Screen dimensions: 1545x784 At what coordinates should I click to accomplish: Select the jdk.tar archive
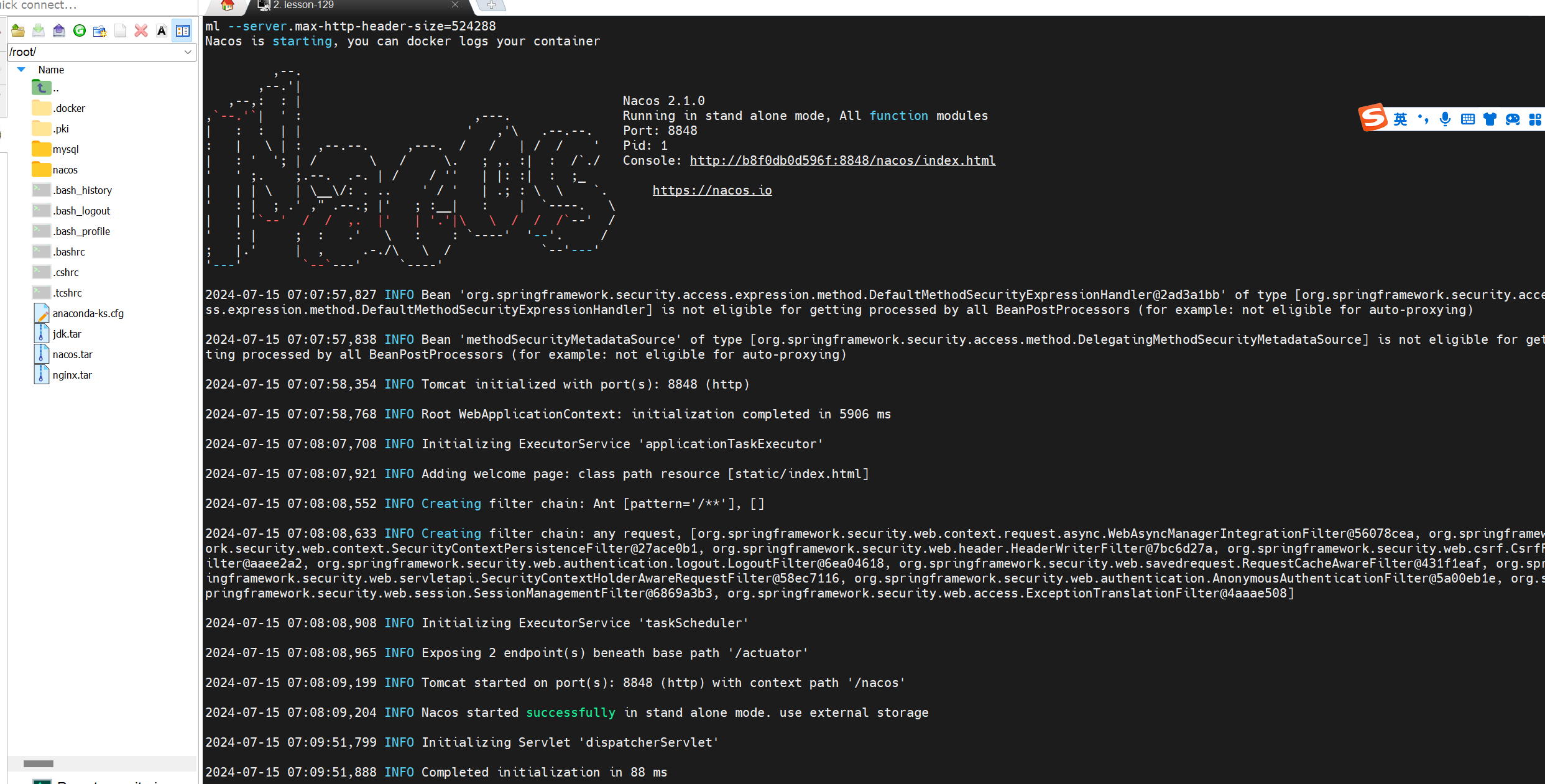click(57, 334)
